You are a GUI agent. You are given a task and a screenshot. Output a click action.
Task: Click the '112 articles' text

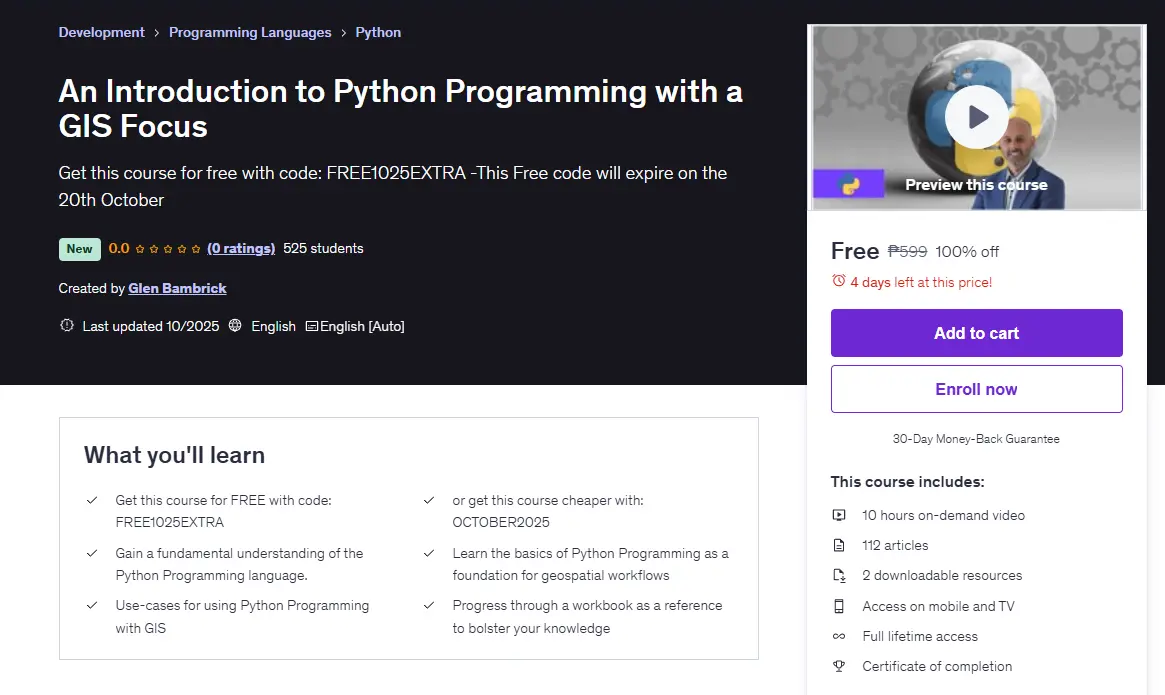(895, 546)
